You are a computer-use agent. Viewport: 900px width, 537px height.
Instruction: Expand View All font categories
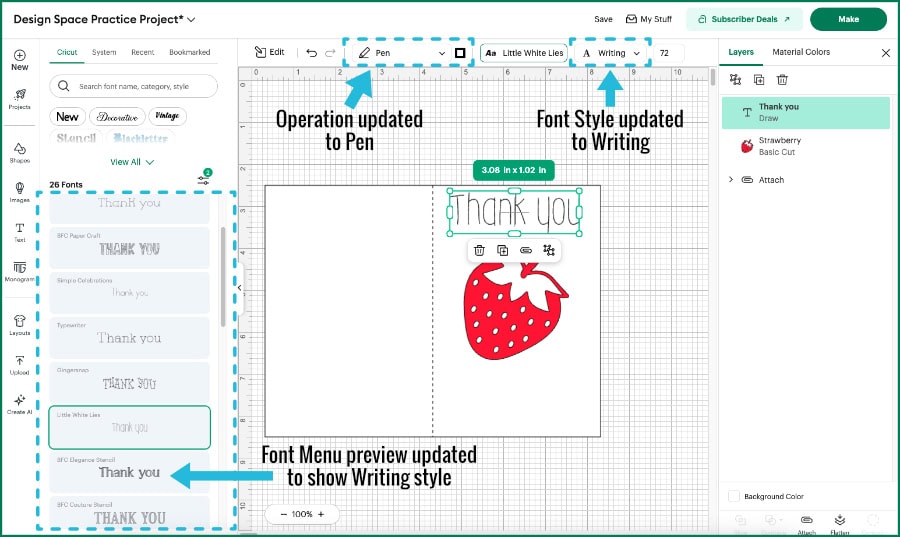(x=132, y=162)
